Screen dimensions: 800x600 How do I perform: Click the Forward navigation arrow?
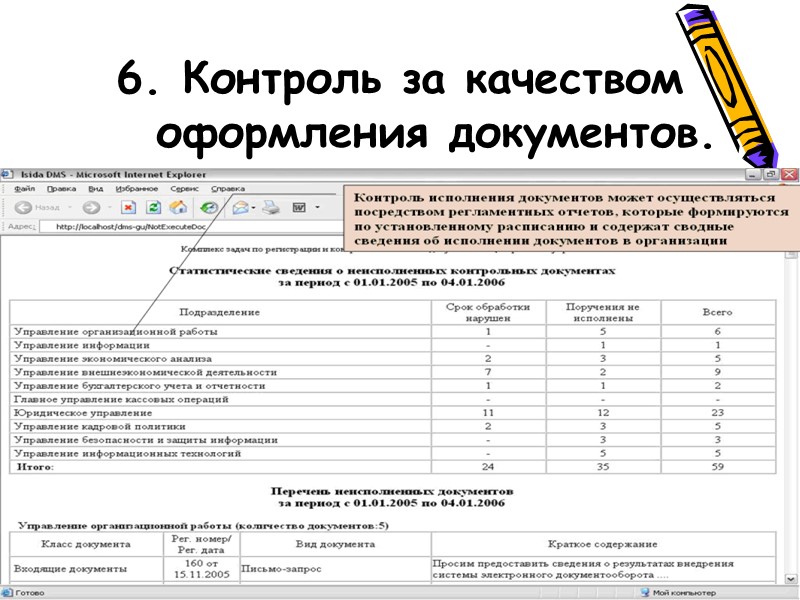91,207
